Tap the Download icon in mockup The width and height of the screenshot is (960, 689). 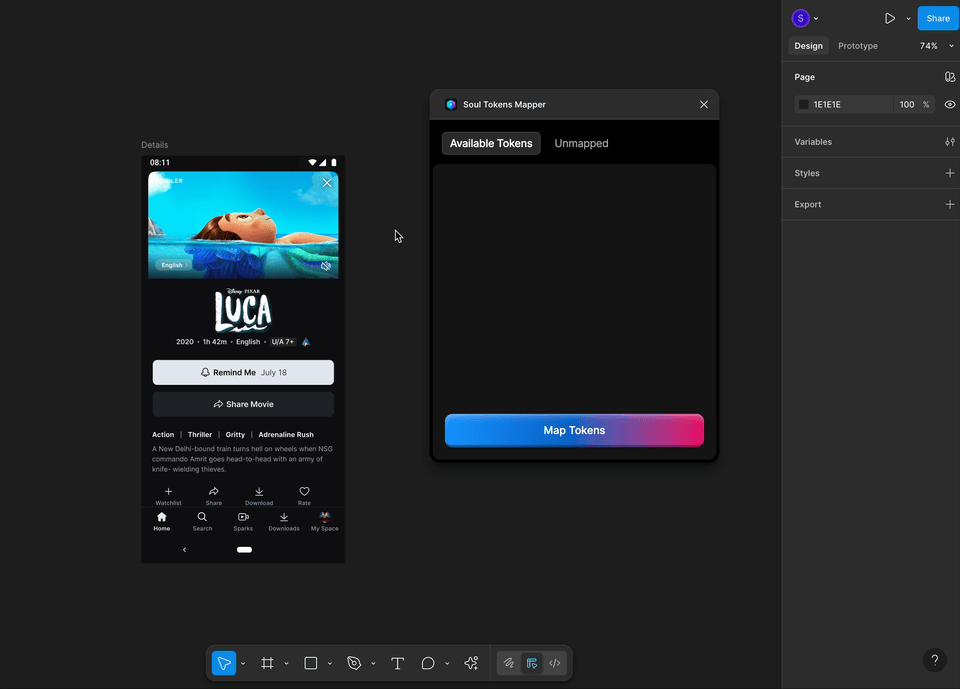click(259, 491)
